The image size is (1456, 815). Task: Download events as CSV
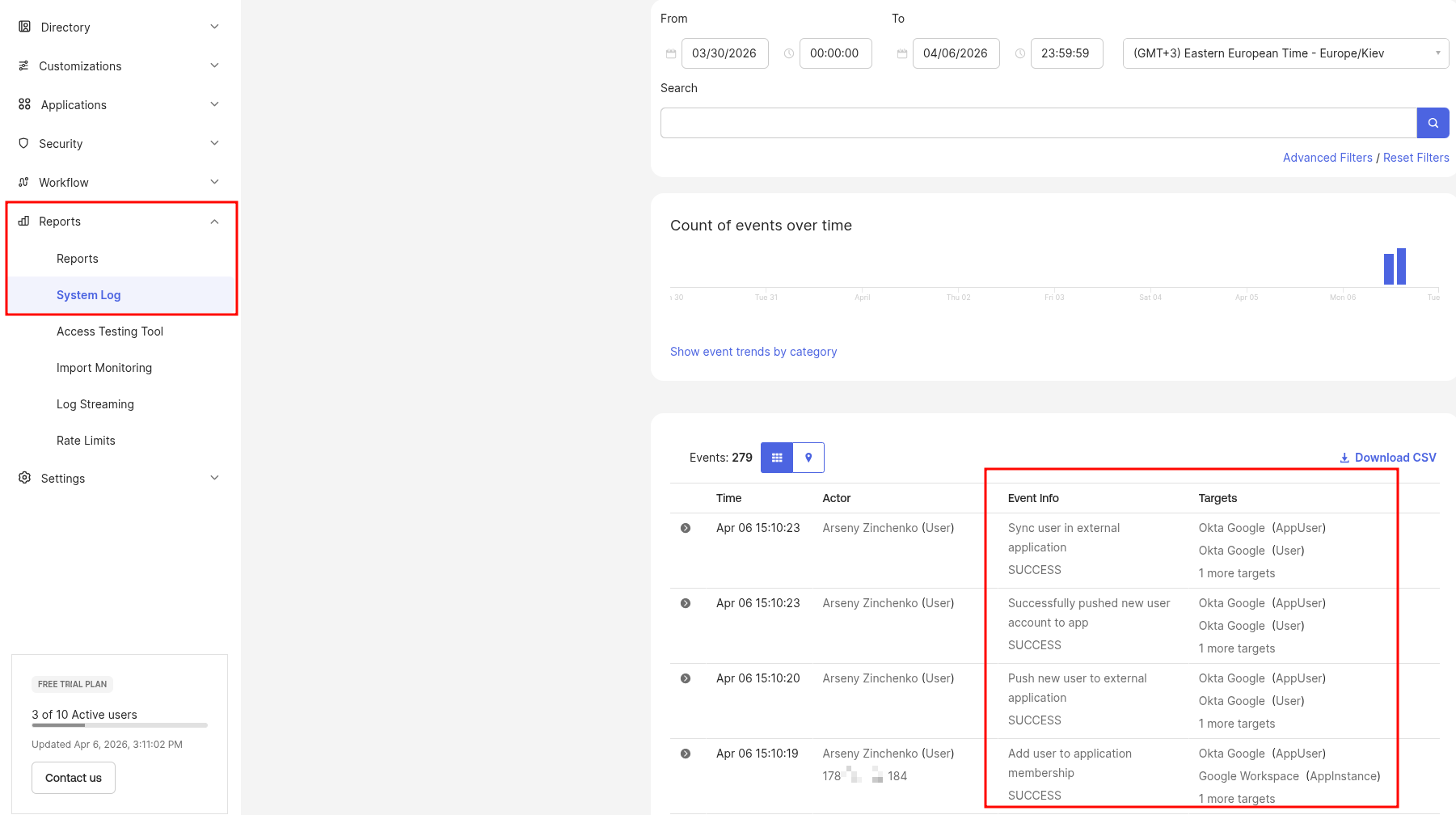coord(1387,458)
